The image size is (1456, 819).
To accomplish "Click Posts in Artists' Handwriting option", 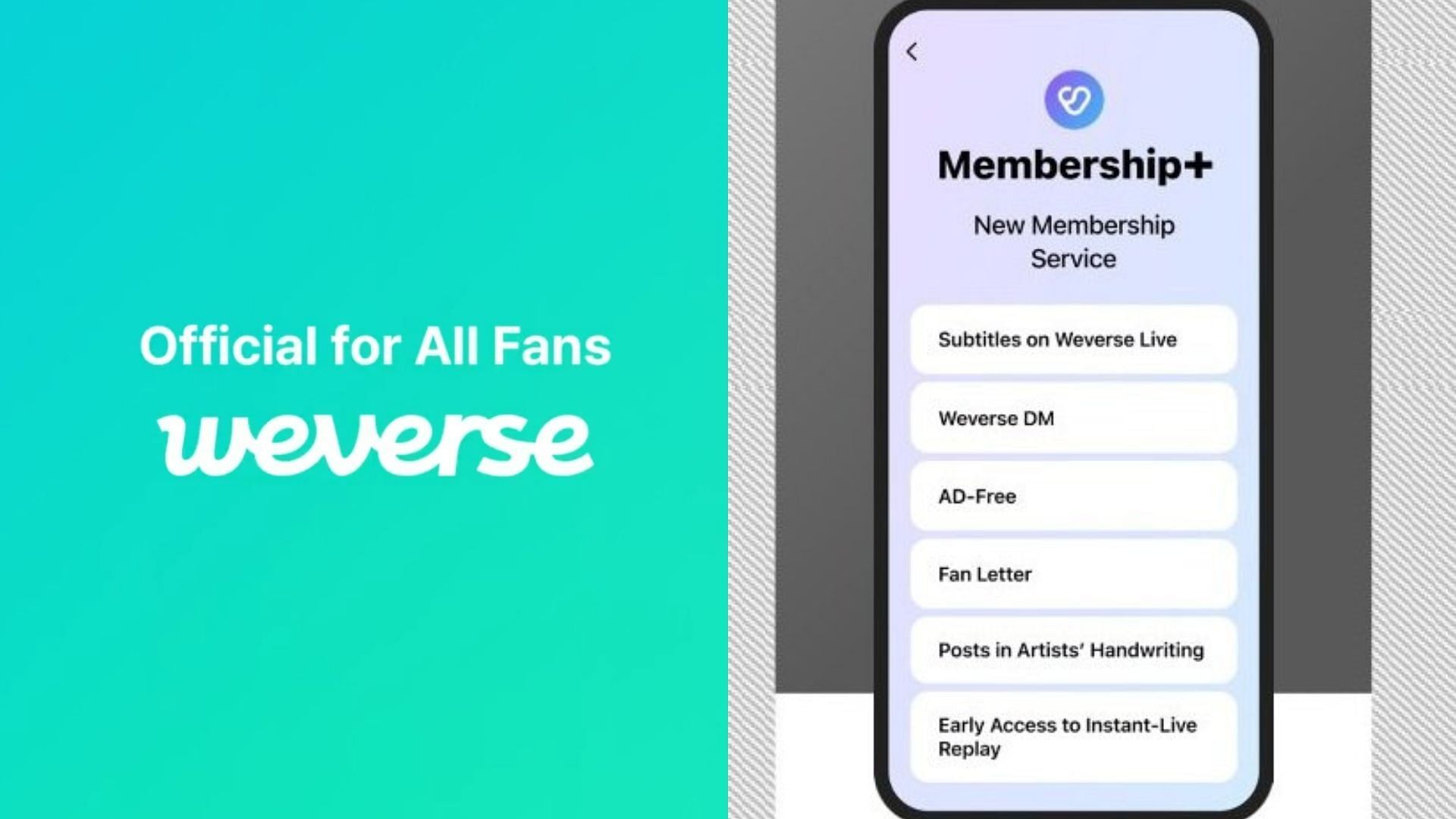I will (1072, 649).
